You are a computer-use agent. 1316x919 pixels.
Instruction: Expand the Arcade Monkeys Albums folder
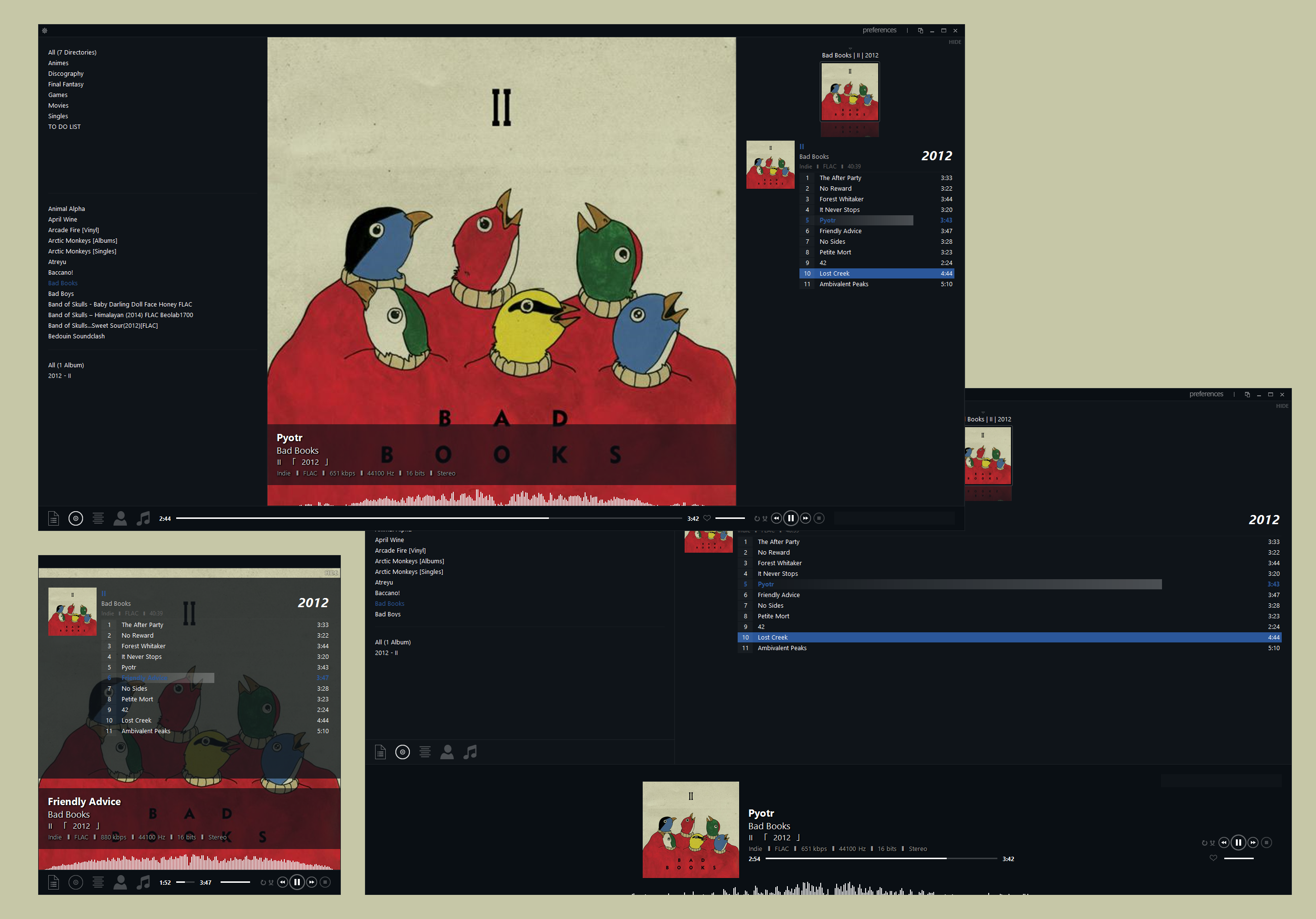(81, 240)
